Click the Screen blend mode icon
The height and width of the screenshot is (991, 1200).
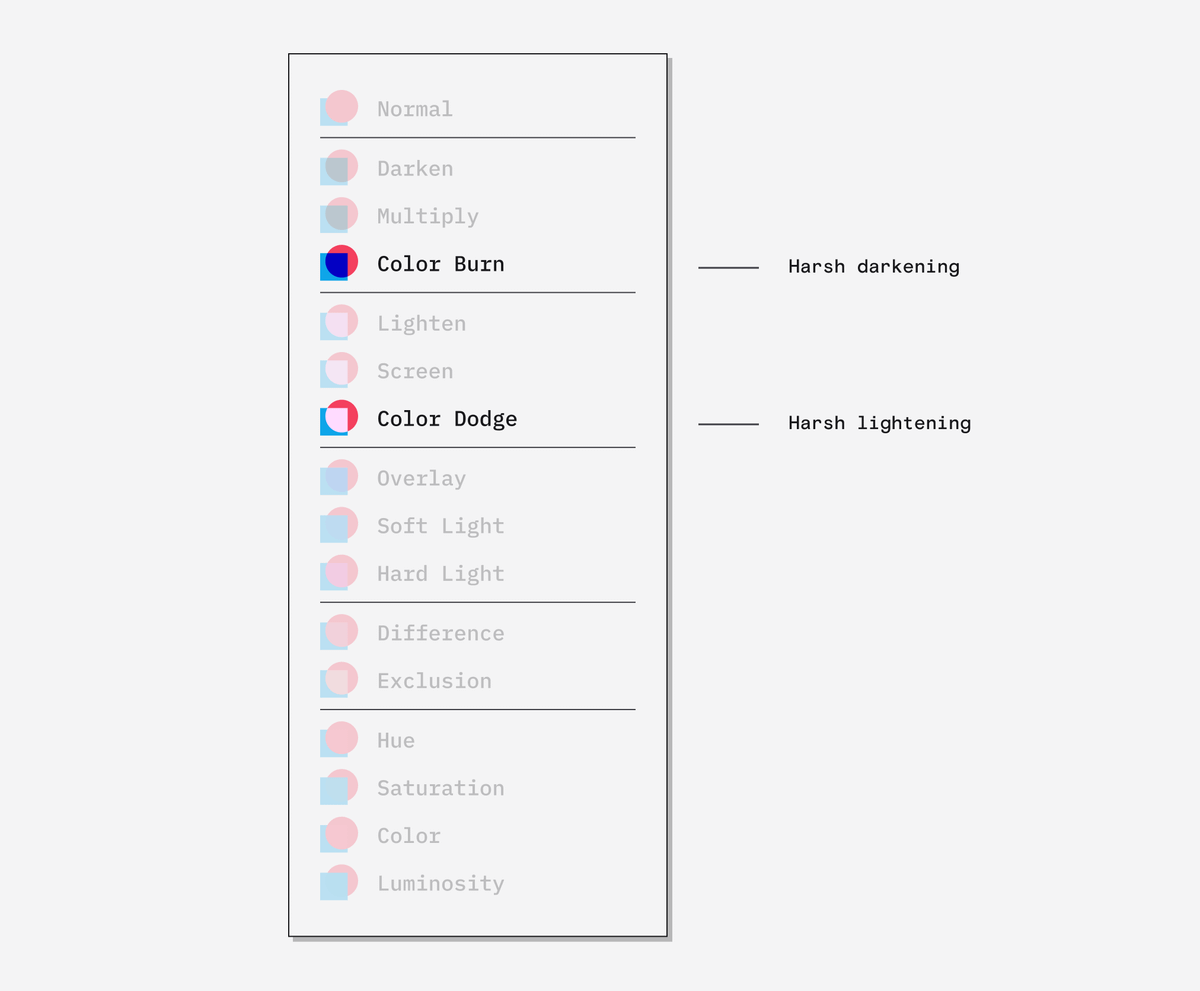click(x=338, y=371)
